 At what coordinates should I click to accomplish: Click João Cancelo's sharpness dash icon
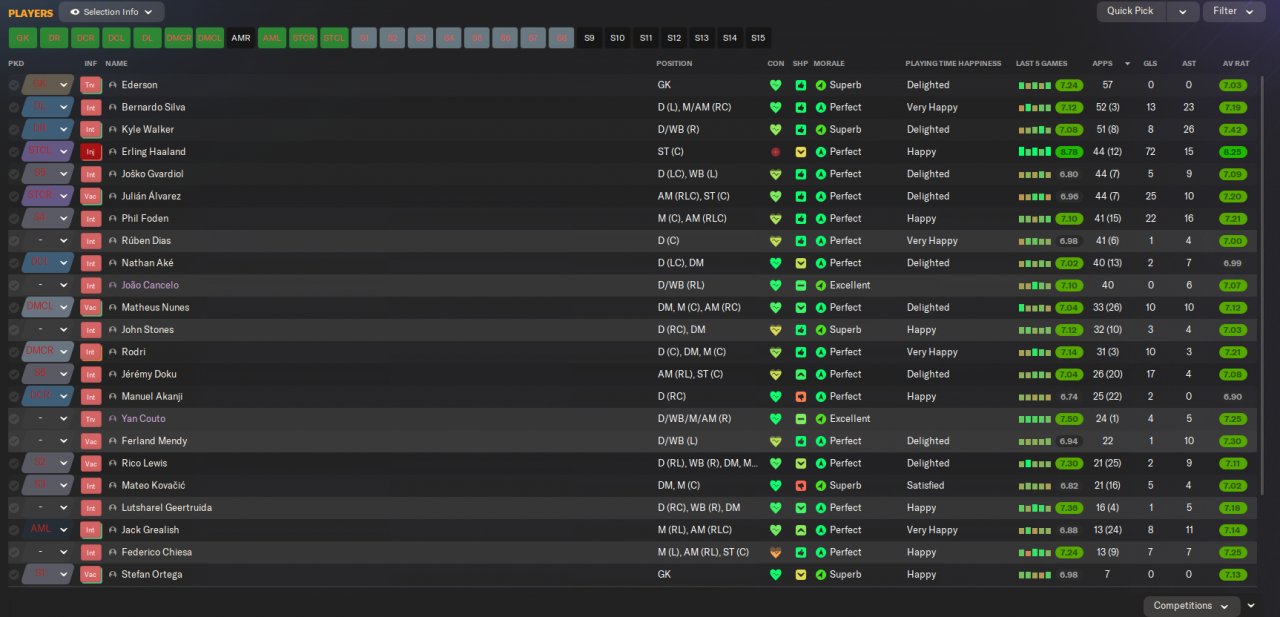click(x=800, y=285)
